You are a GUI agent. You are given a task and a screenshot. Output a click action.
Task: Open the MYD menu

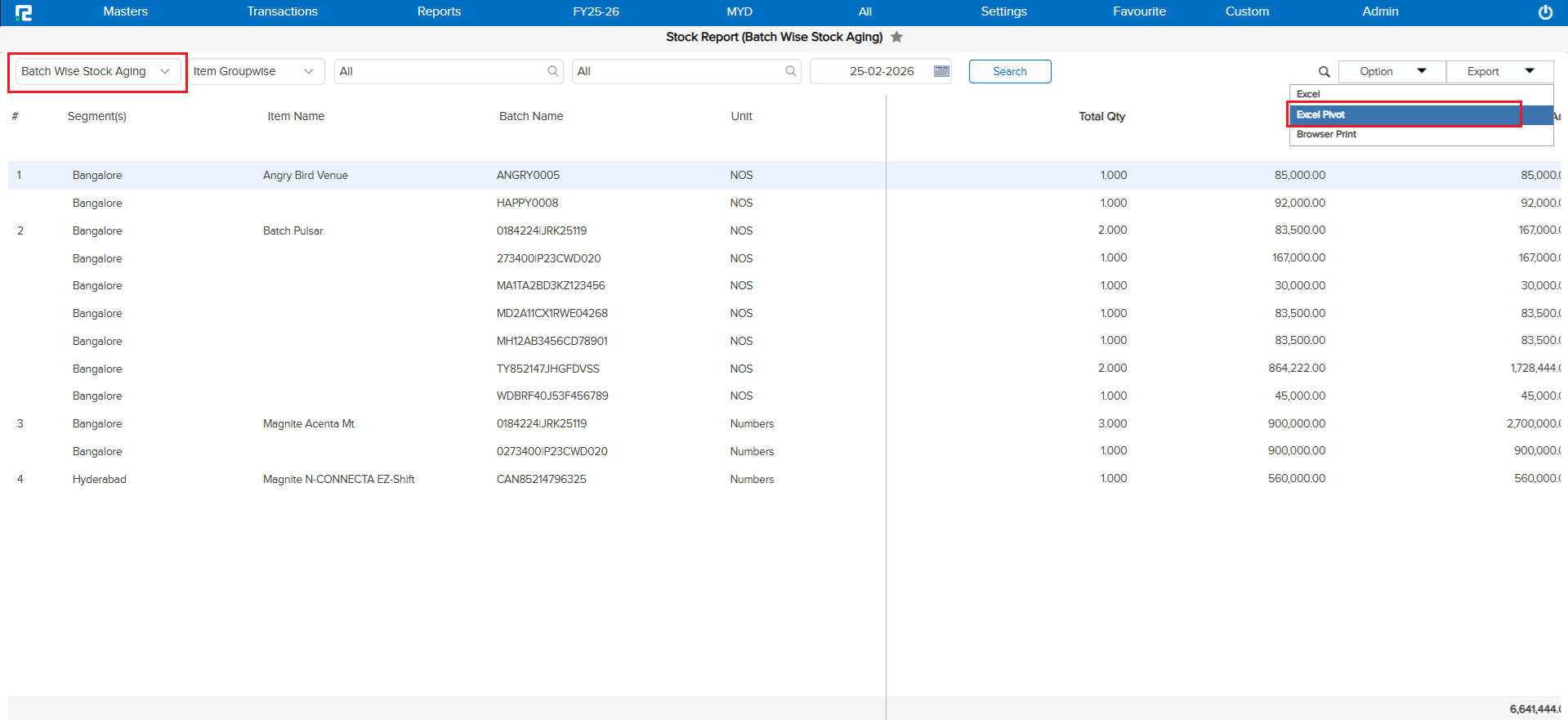pos(739,11)
